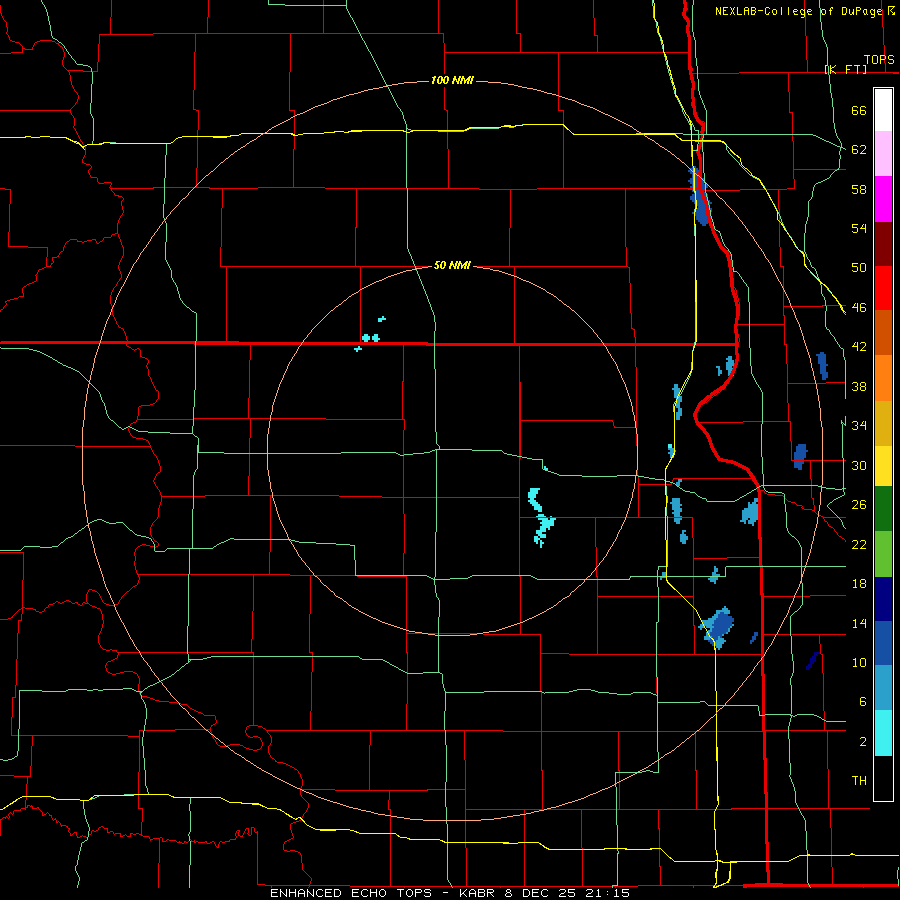The width and height of the screenshot is (900, 900).
Task: Select the gold legend swatch
Action: tap(883, 424)
